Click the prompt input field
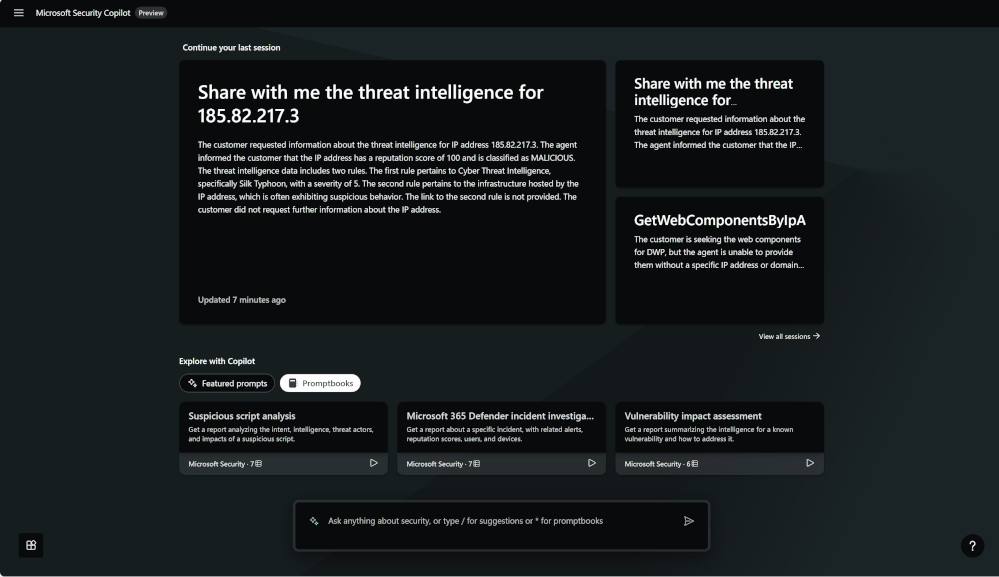Image resolution: width=999 pixels, height=577 pixels. 501,525
